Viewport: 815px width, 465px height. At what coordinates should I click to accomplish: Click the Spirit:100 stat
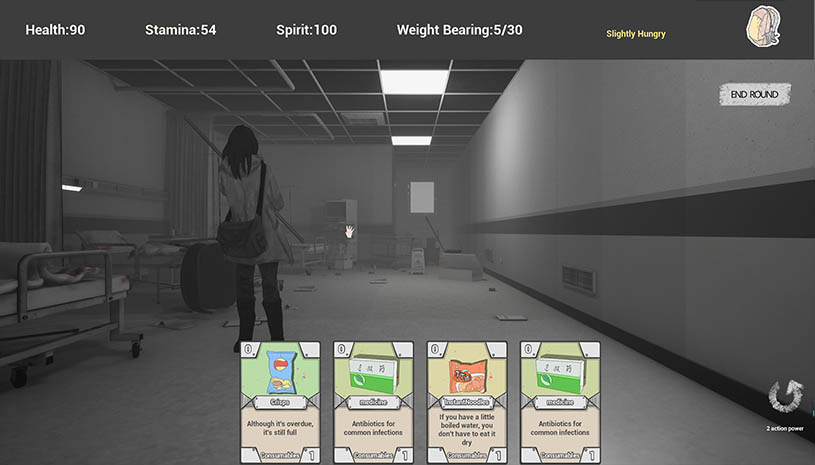(306, 30)
